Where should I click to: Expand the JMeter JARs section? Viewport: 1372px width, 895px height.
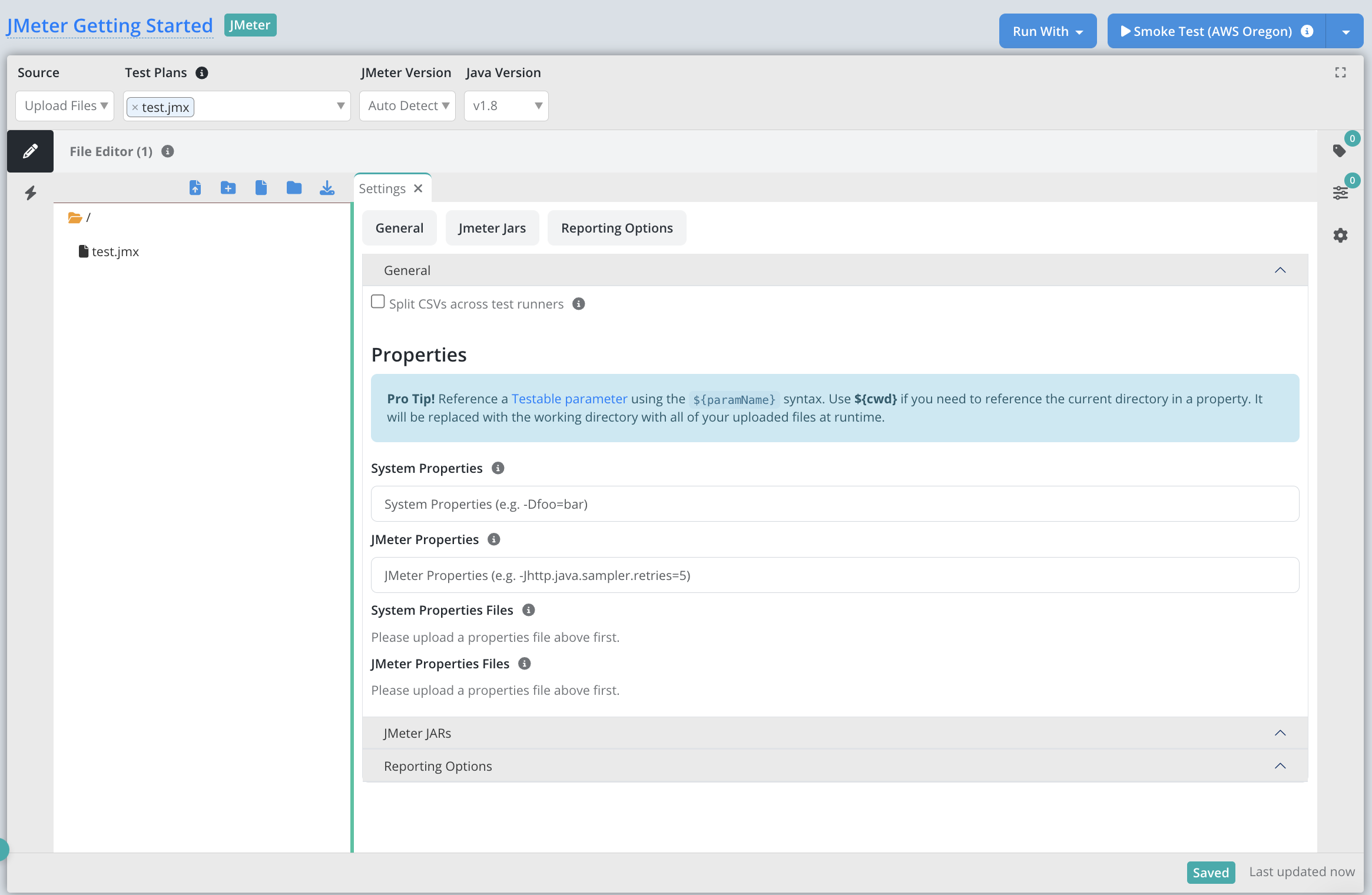point(835,733)
